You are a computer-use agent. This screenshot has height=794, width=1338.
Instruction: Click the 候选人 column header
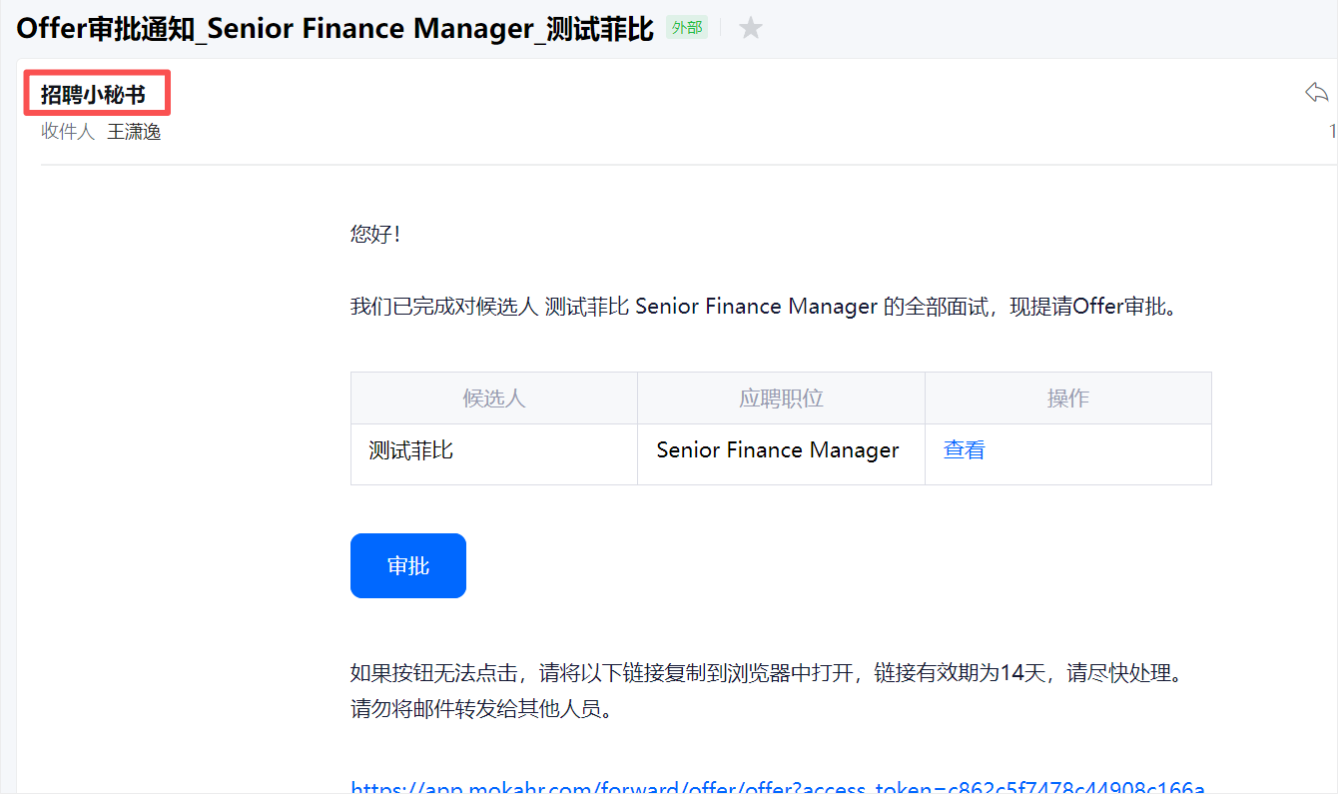point(494,398)
